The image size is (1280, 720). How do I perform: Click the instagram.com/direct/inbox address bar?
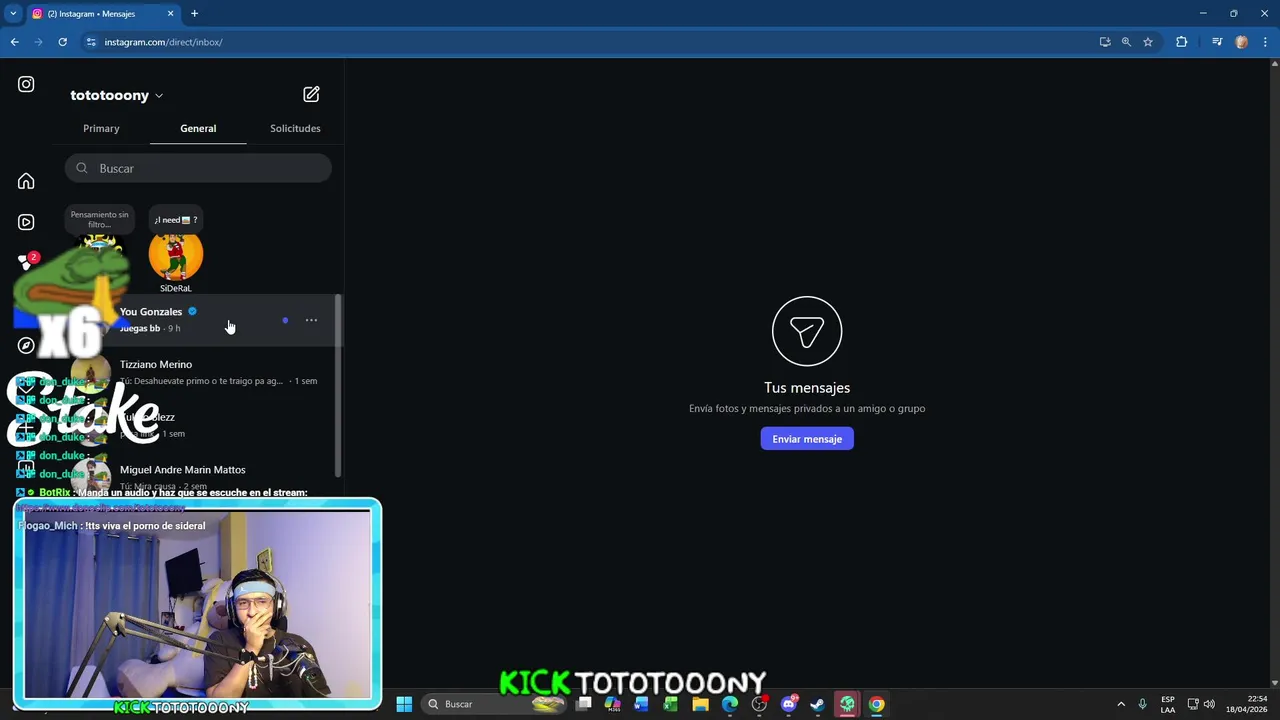(162, 42)
